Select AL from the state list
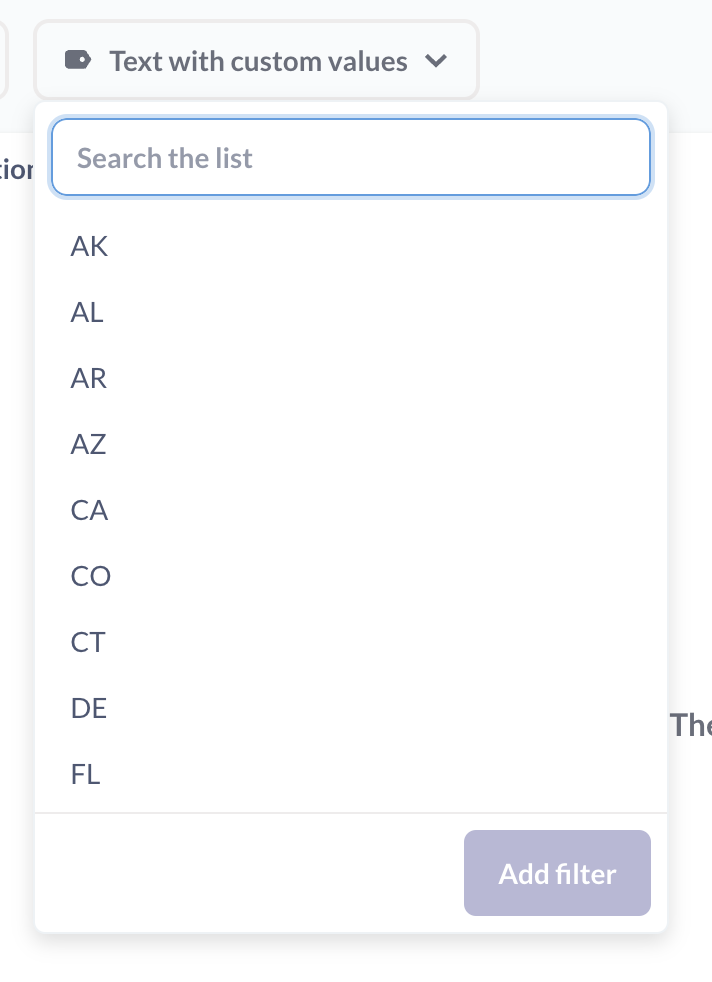 (87, 312)
